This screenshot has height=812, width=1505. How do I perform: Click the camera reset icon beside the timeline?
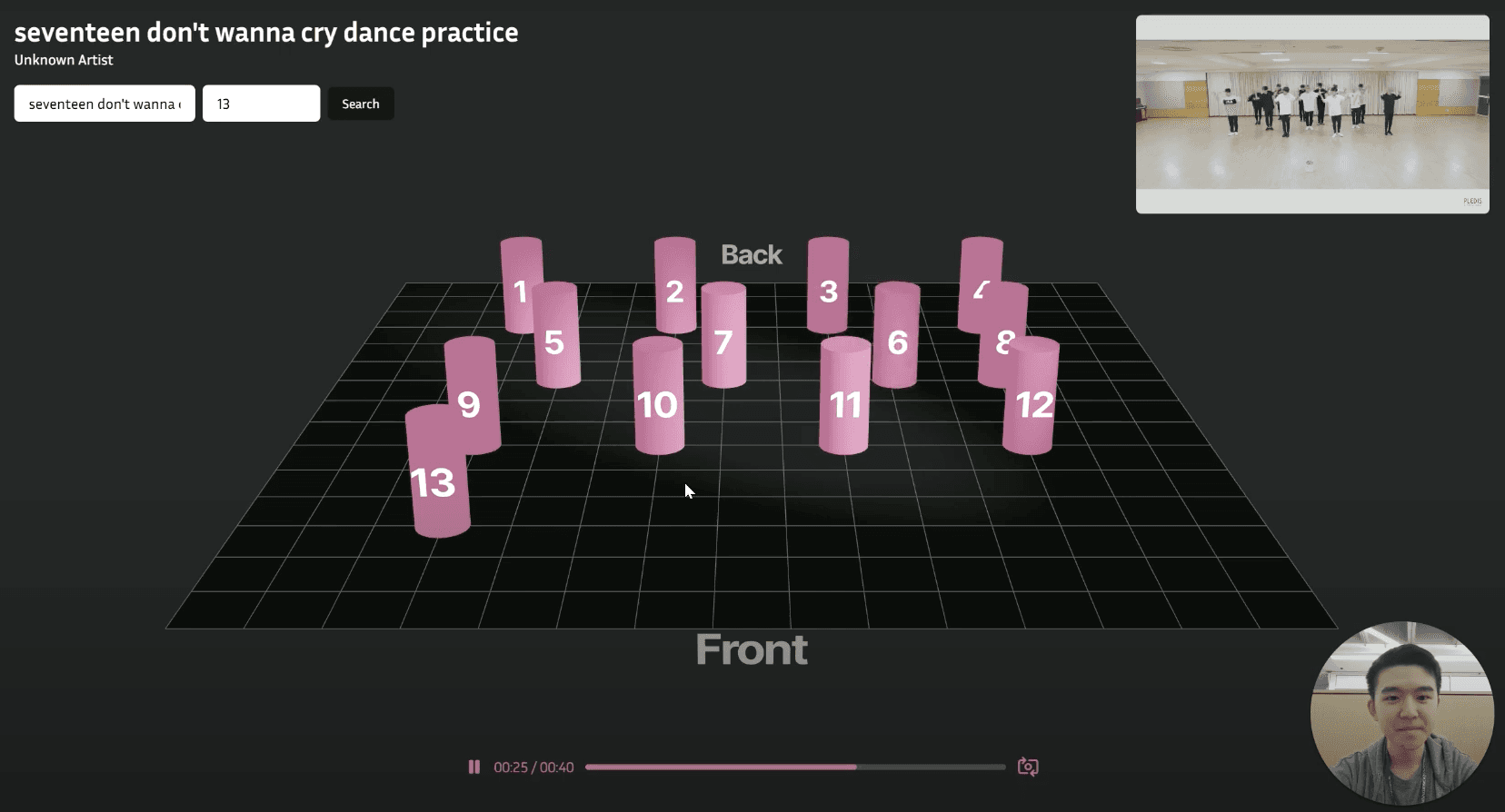tap(1028, 767)
